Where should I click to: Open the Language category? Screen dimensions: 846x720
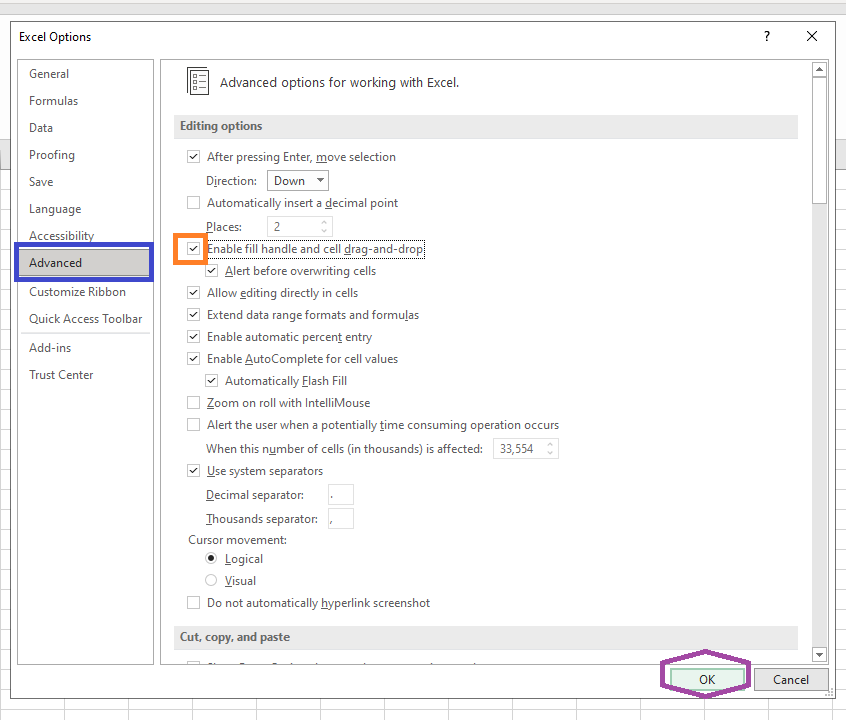tap(55, 209)
